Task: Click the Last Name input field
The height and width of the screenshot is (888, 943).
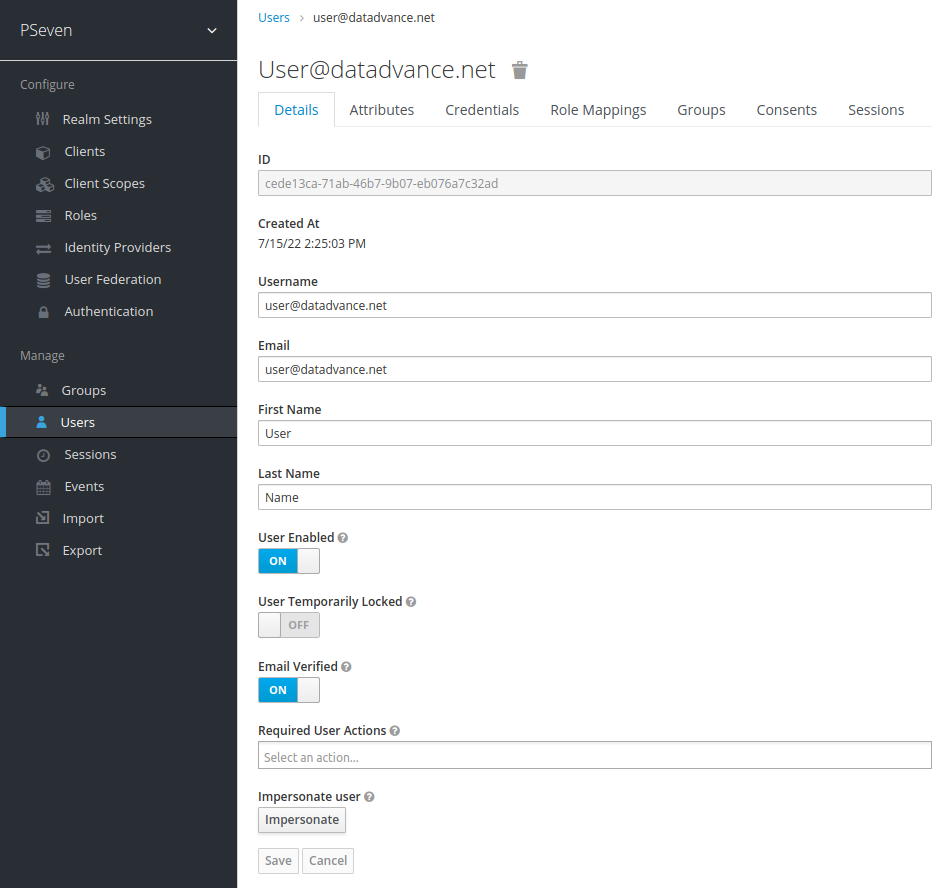Action: pyautogui.click(x=594, y=497)
